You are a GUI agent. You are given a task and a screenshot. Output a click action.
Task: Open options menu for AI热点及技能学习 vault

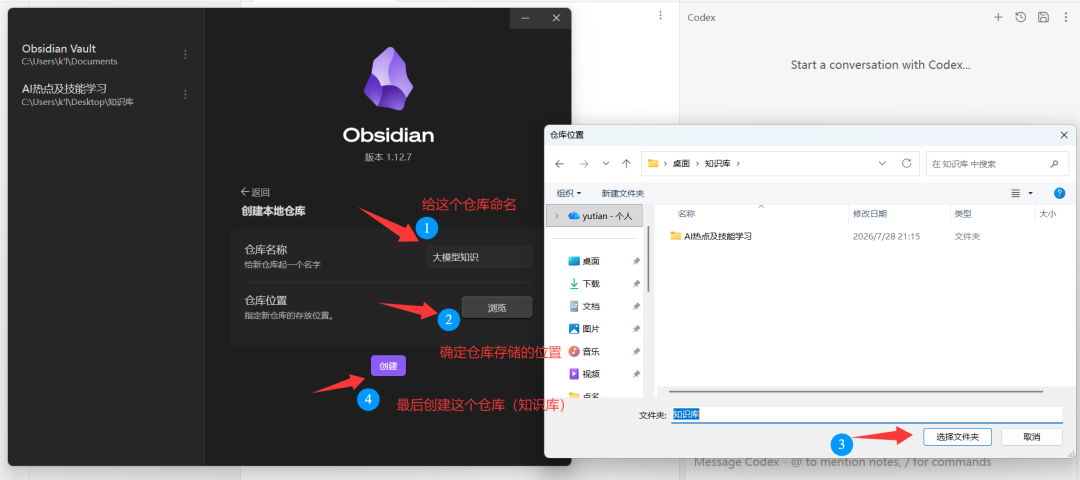(185, 94)
